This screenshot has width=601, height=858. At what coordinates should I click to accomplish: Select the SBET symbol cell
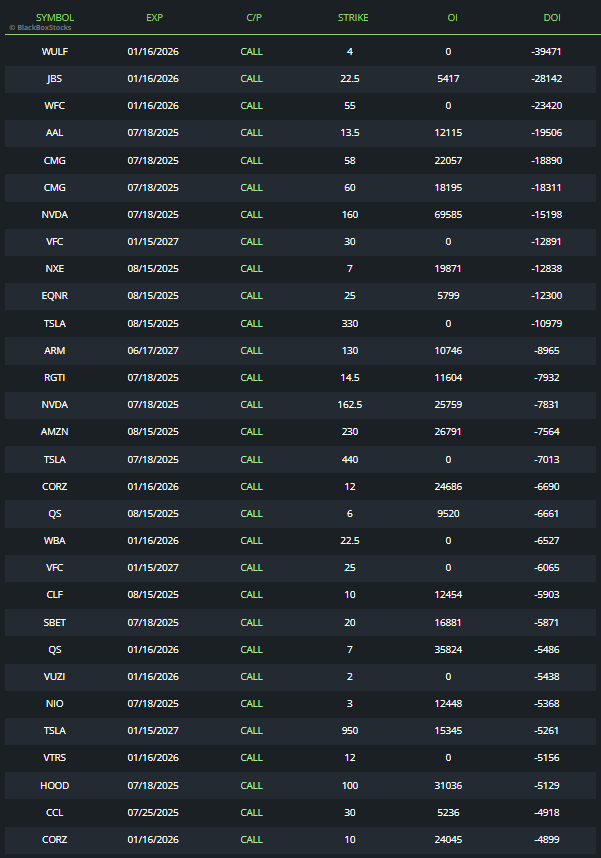pos(55,623)
